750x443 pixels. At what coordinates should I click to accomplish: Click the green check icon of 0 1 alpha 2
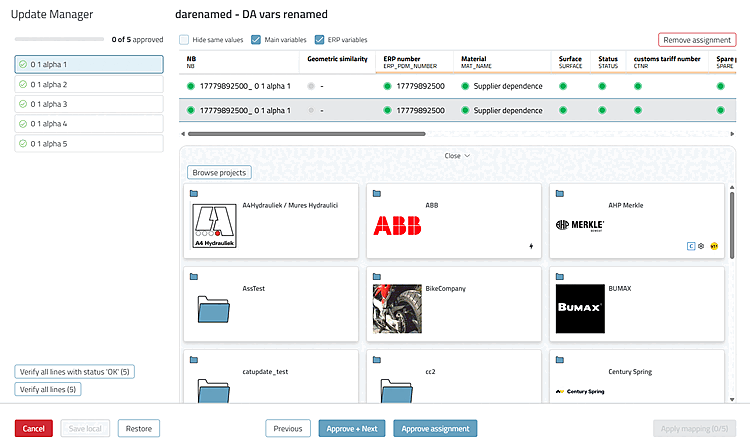coord(22,84)
